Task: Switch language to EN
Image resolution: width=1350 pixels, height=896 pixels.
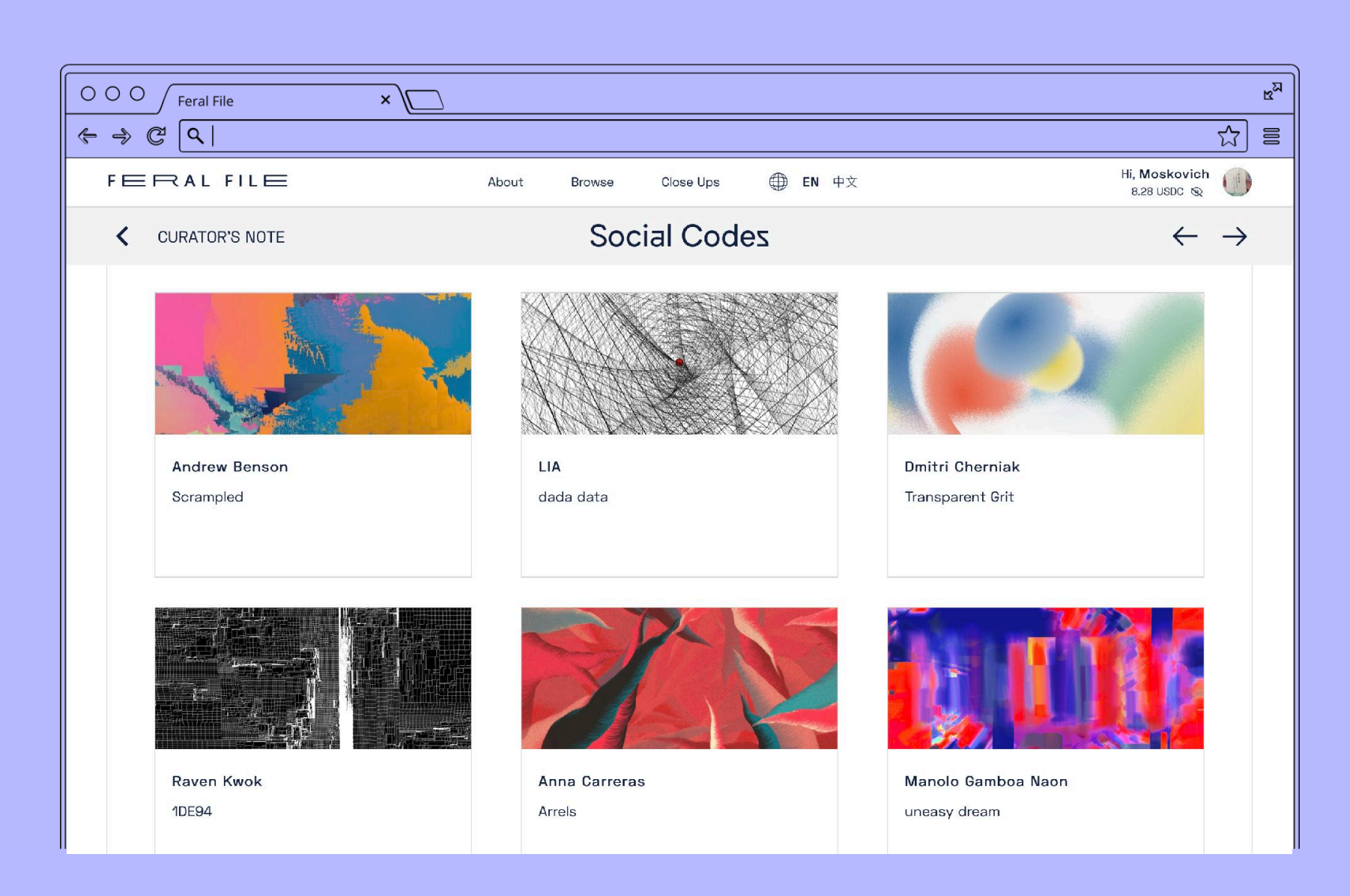Action: 810,182
